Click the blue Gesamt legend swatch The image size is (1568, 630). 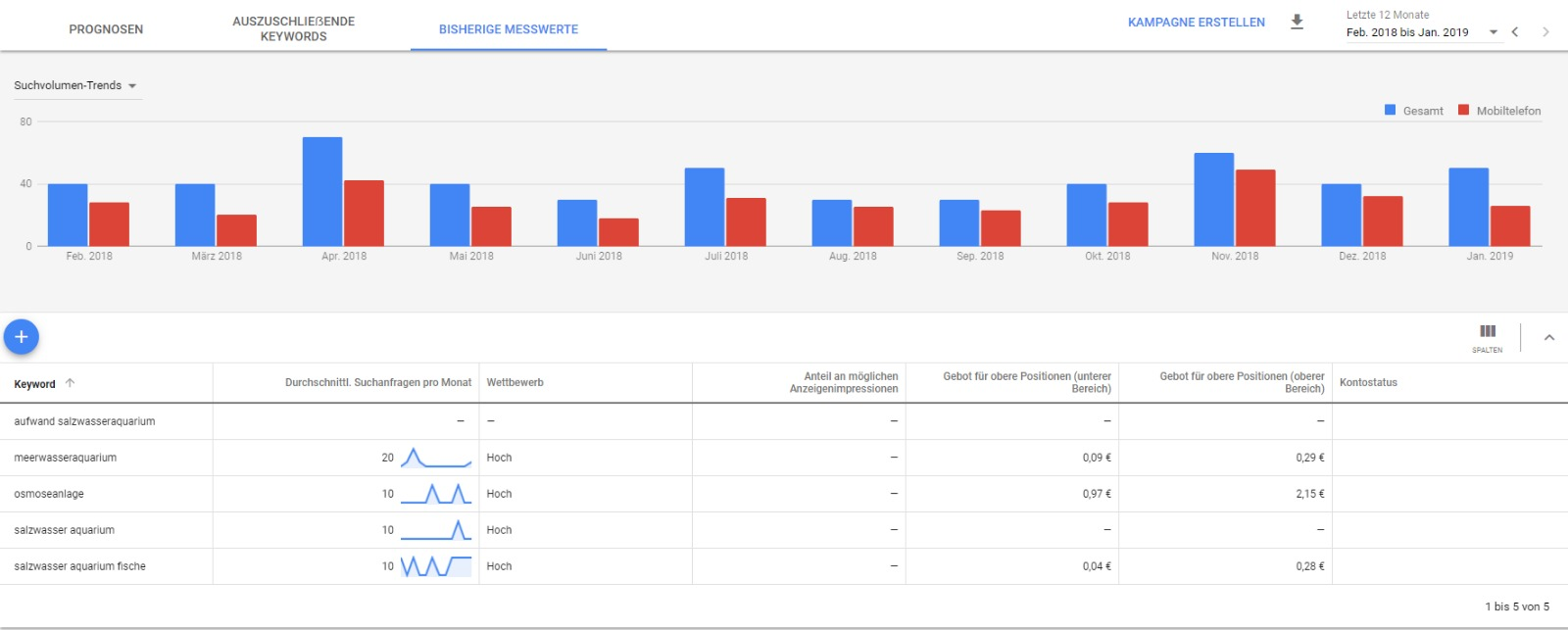tap(1390, 110)
